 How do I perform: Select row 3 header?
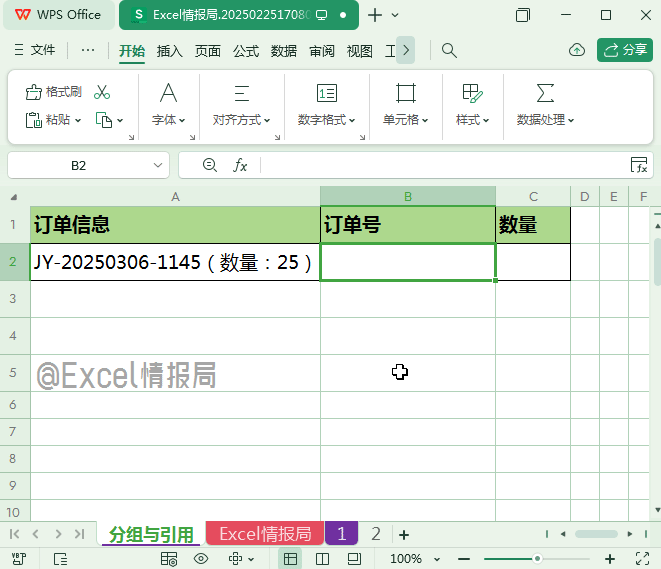pyautogui.click(x=15, y=299)
